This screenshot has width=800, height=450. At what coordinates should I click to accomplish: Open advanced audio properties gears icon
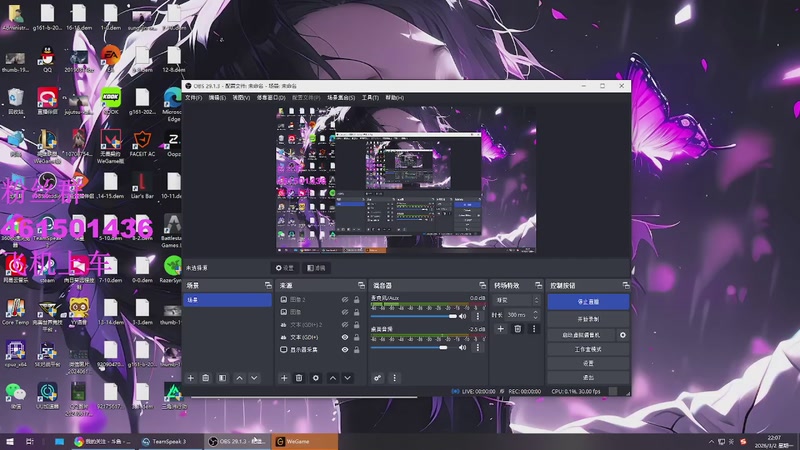378,378
